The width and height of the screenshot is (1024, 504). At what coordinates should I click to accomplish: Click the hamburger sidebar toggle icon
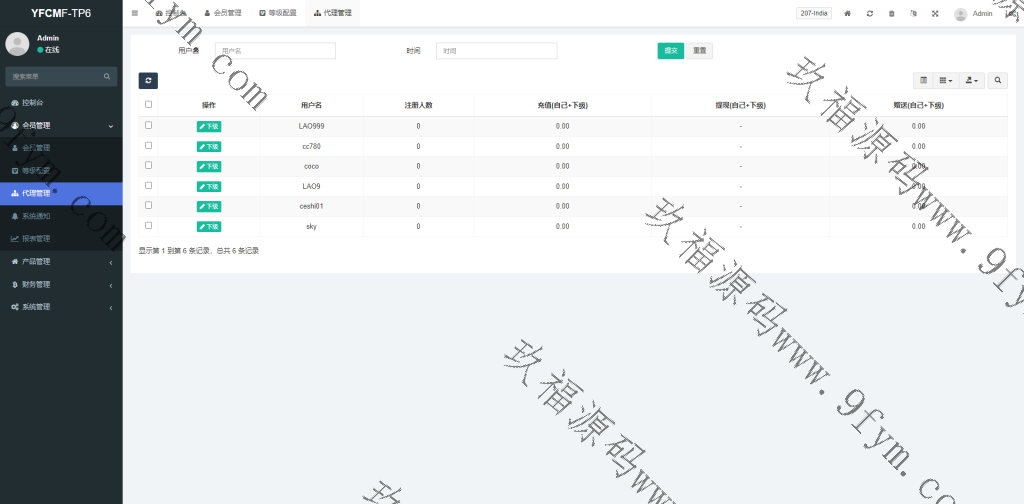tap(135, 13)
